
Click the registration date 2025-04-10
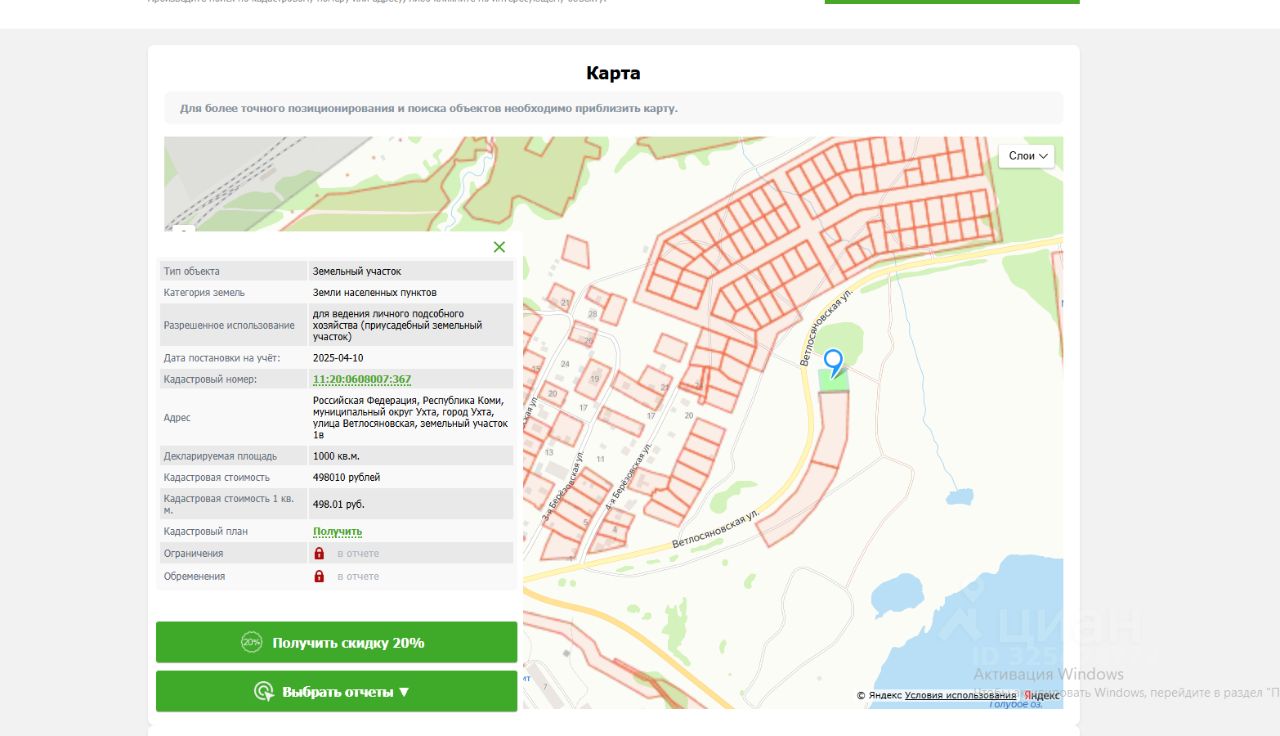coord(338,357)
